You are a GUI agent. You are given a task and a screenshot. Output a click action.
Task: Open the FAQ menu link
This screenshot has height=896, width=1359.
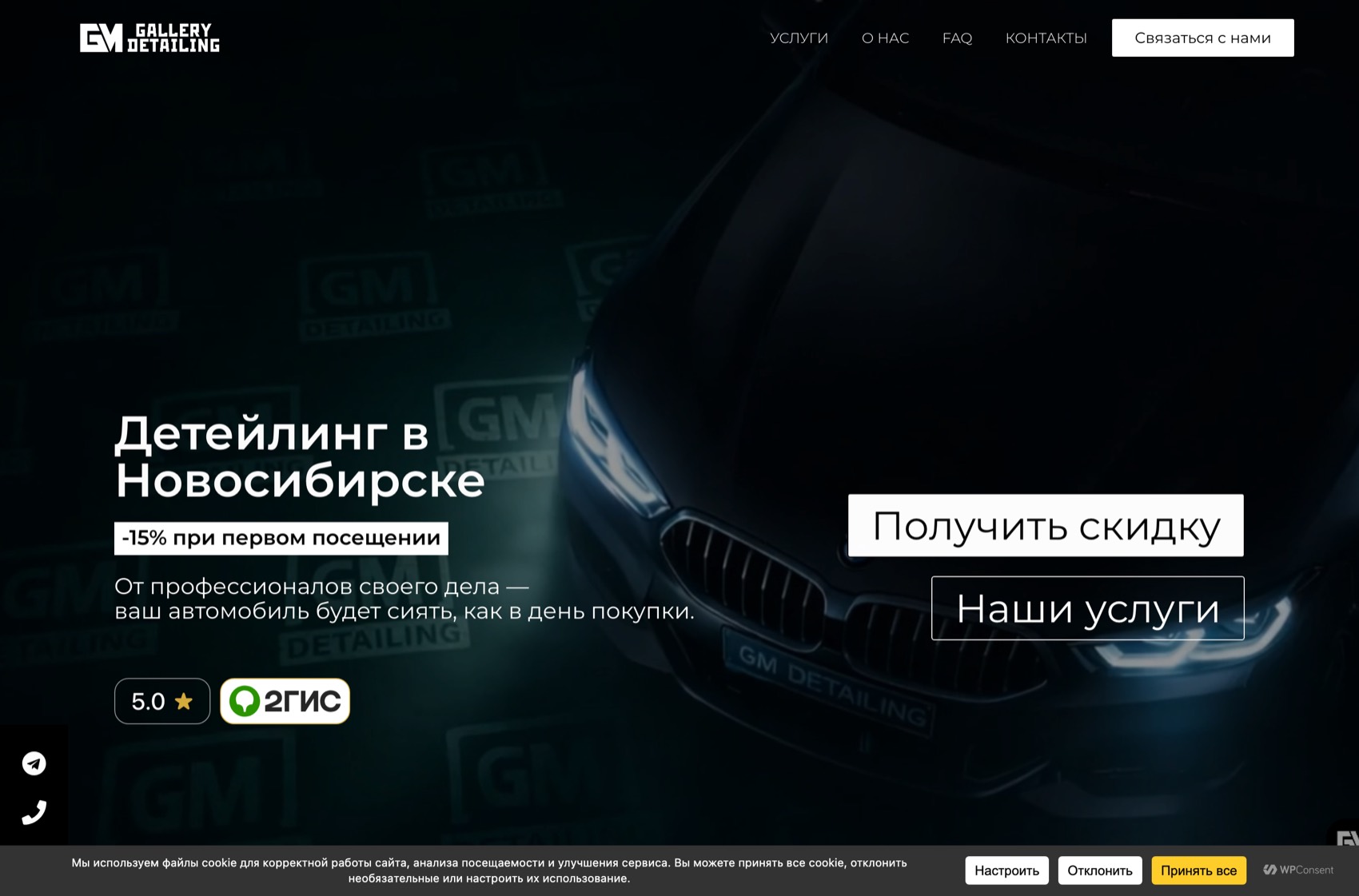(957, 38)
